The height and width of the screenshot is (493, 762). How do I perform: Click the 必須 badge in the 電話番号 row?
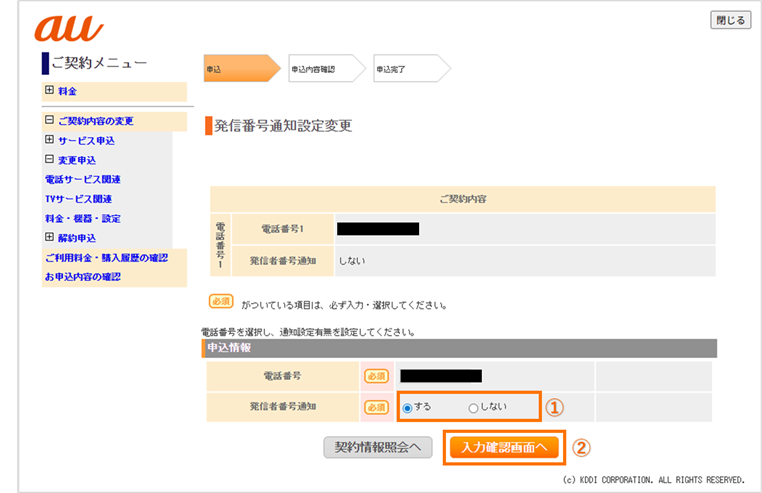[x=376, y=376]
